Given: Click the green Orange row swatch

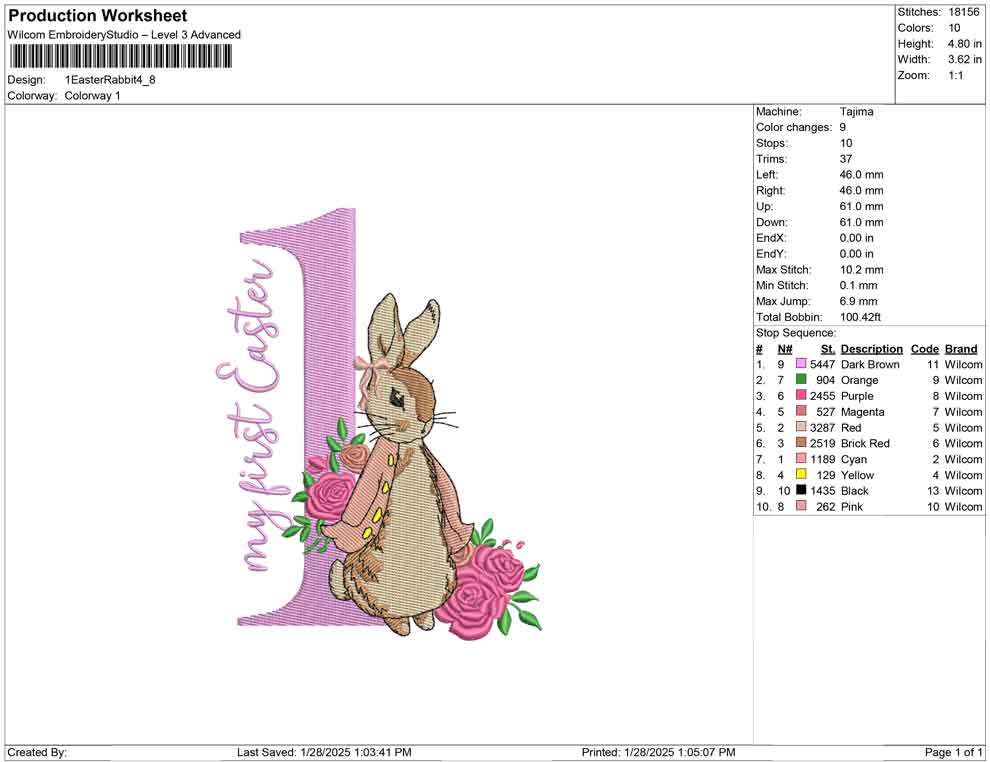Looking at the screenshot, I should pos(801,379).
